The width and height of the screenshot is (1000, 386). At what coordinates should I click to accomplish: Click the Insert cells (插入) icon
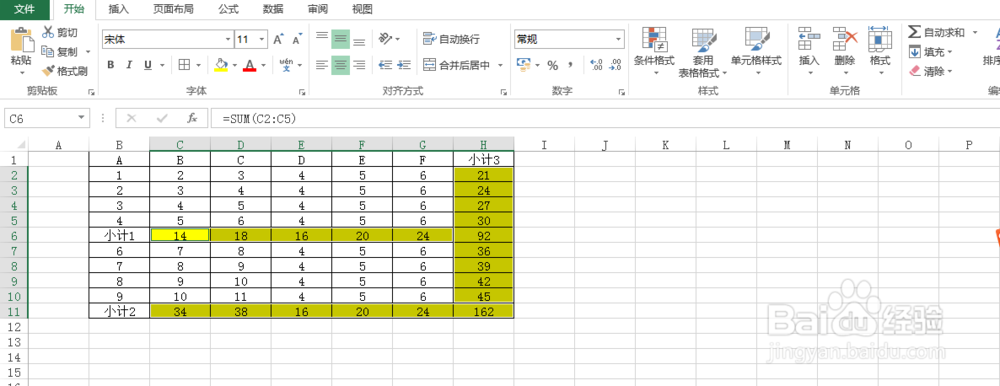pyautogui.click(x=809, y=40)
